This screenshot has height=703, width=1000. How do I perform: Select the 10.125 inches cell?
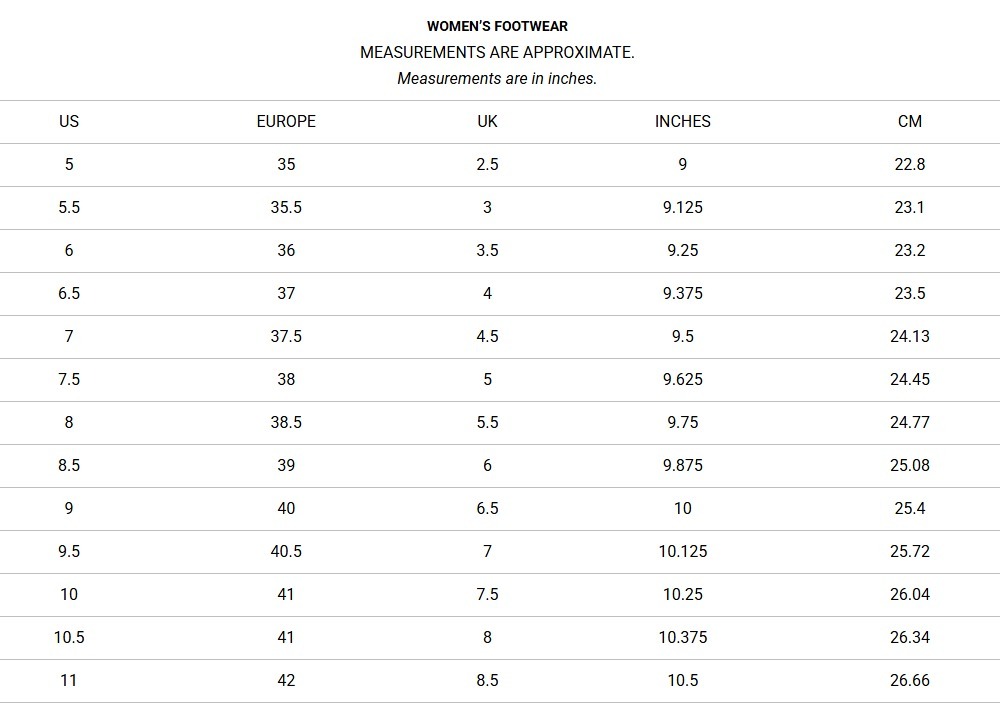683,551
